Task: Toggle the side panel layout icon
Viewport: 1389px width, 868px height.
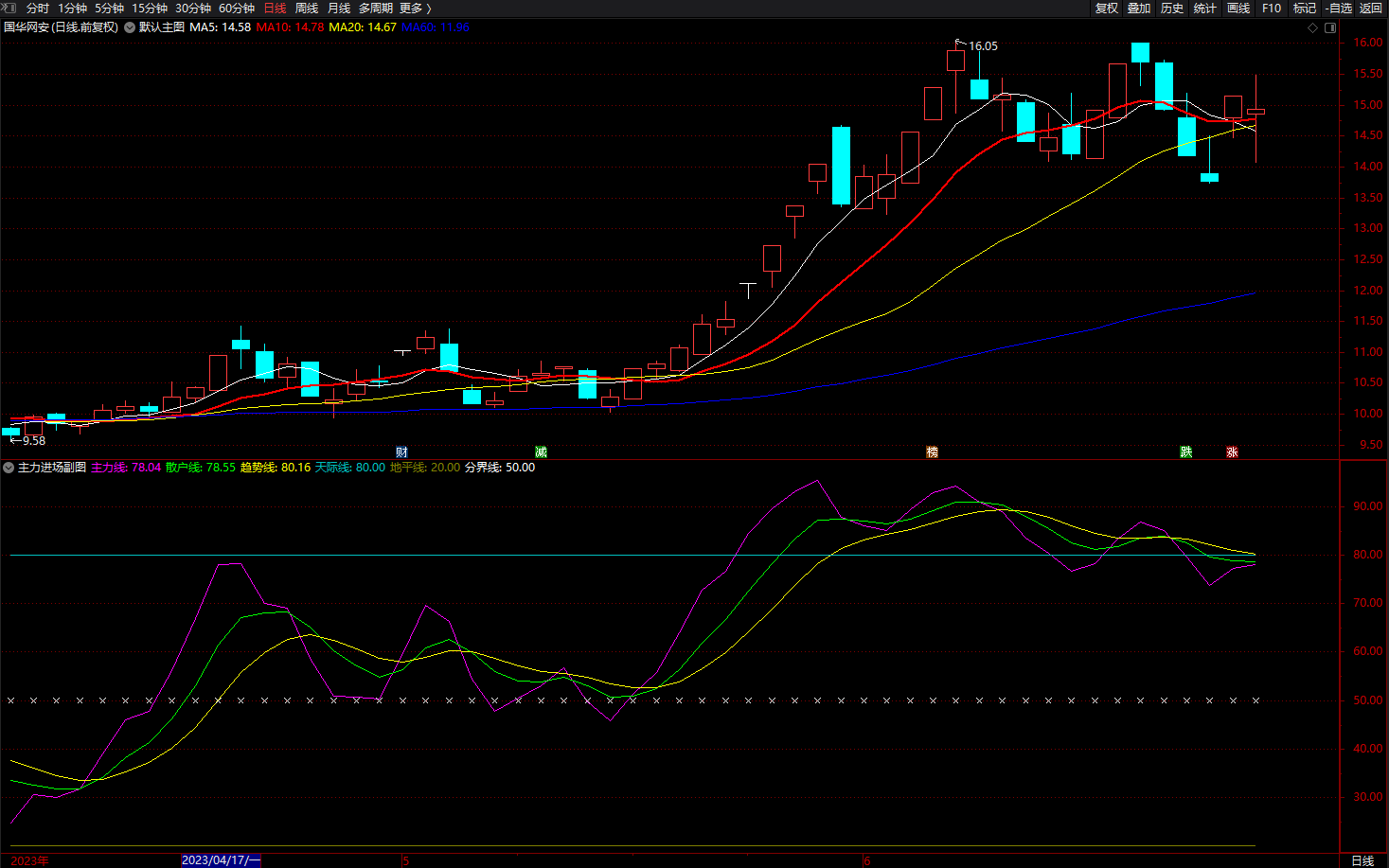Action: [x=1329, y=27]
